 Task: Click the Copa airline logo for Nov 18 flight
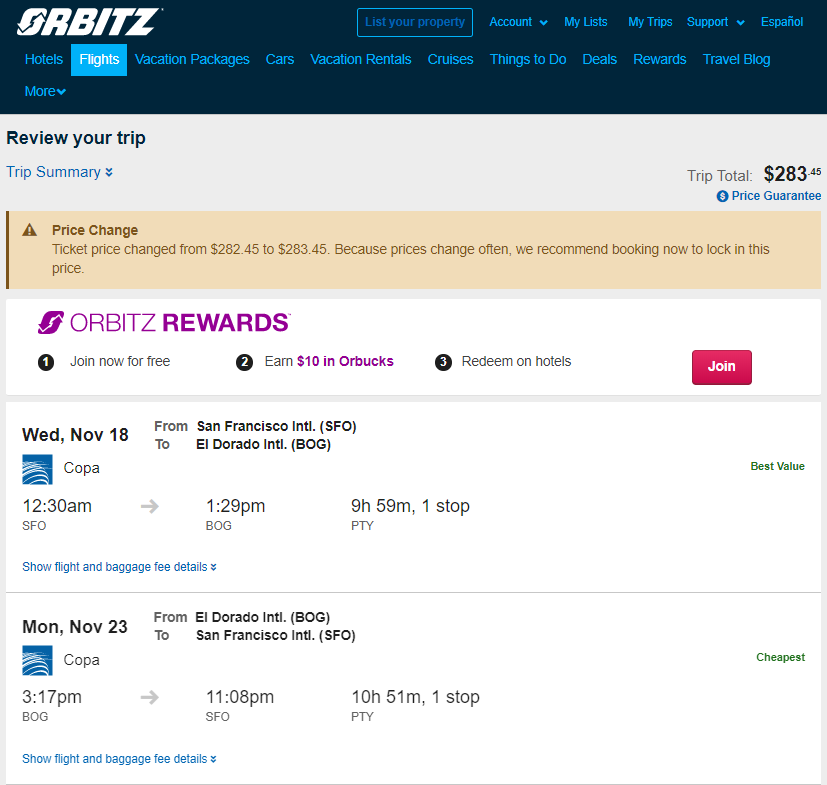[x=37, y=469]
